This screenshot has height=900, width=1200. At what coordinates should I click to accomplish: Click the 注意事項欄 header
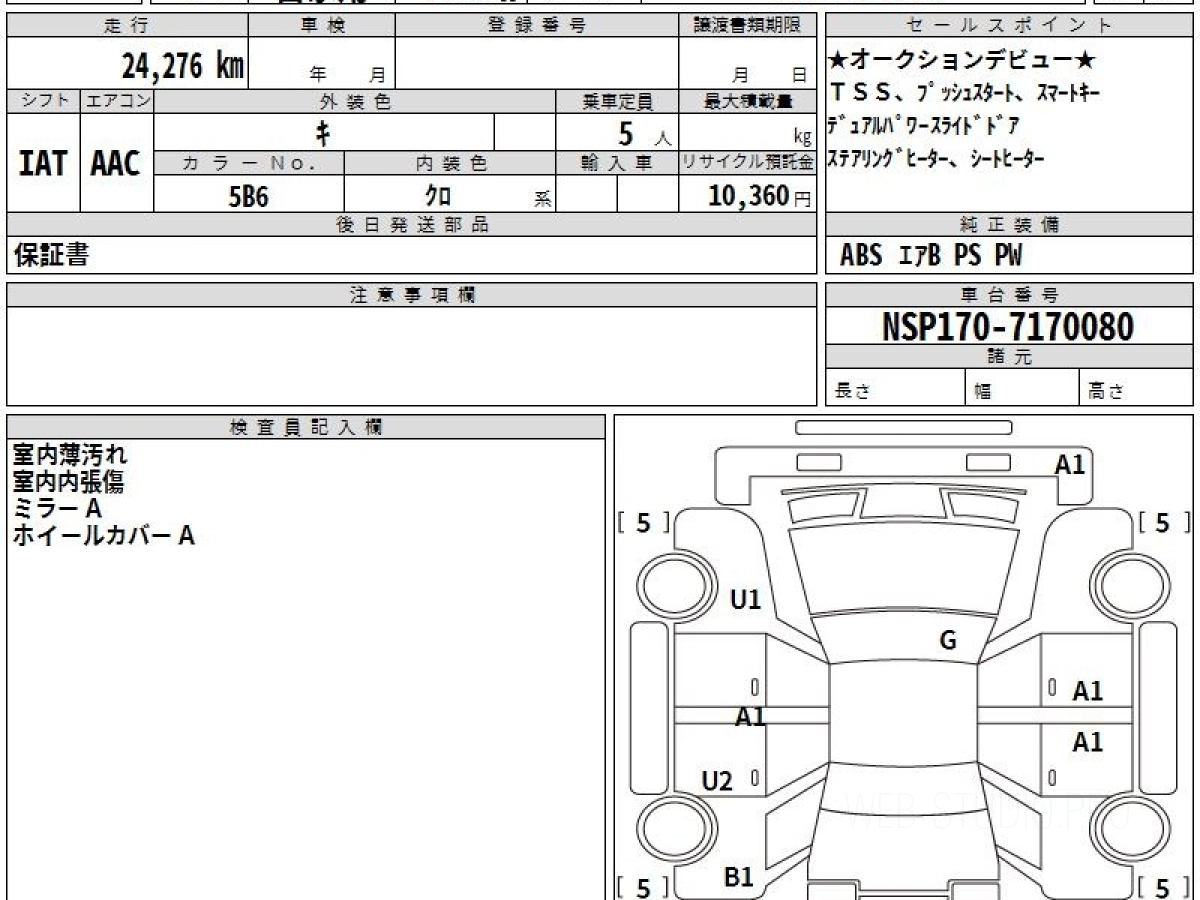coord(411,295)
